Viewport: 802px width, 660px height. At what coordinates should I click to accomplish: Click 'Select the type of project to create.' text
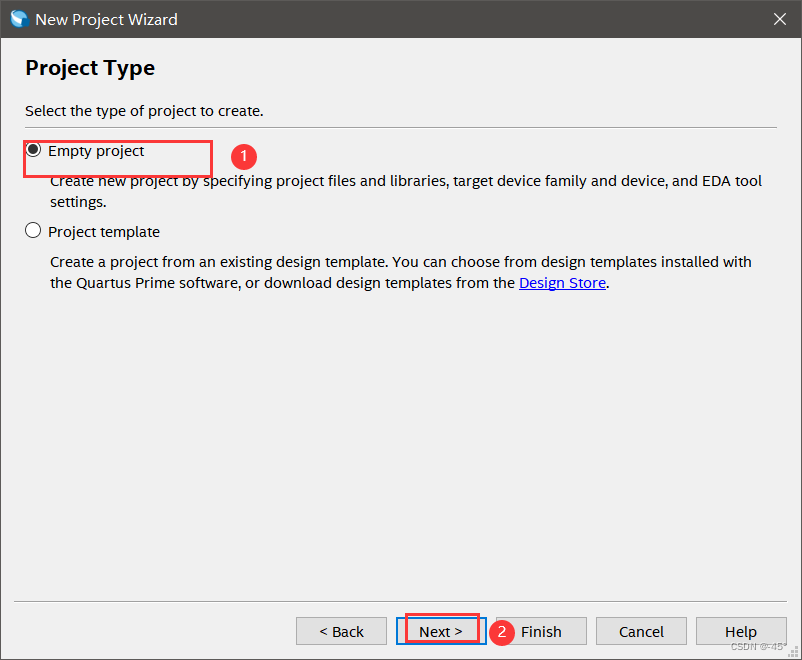(144, 111)
